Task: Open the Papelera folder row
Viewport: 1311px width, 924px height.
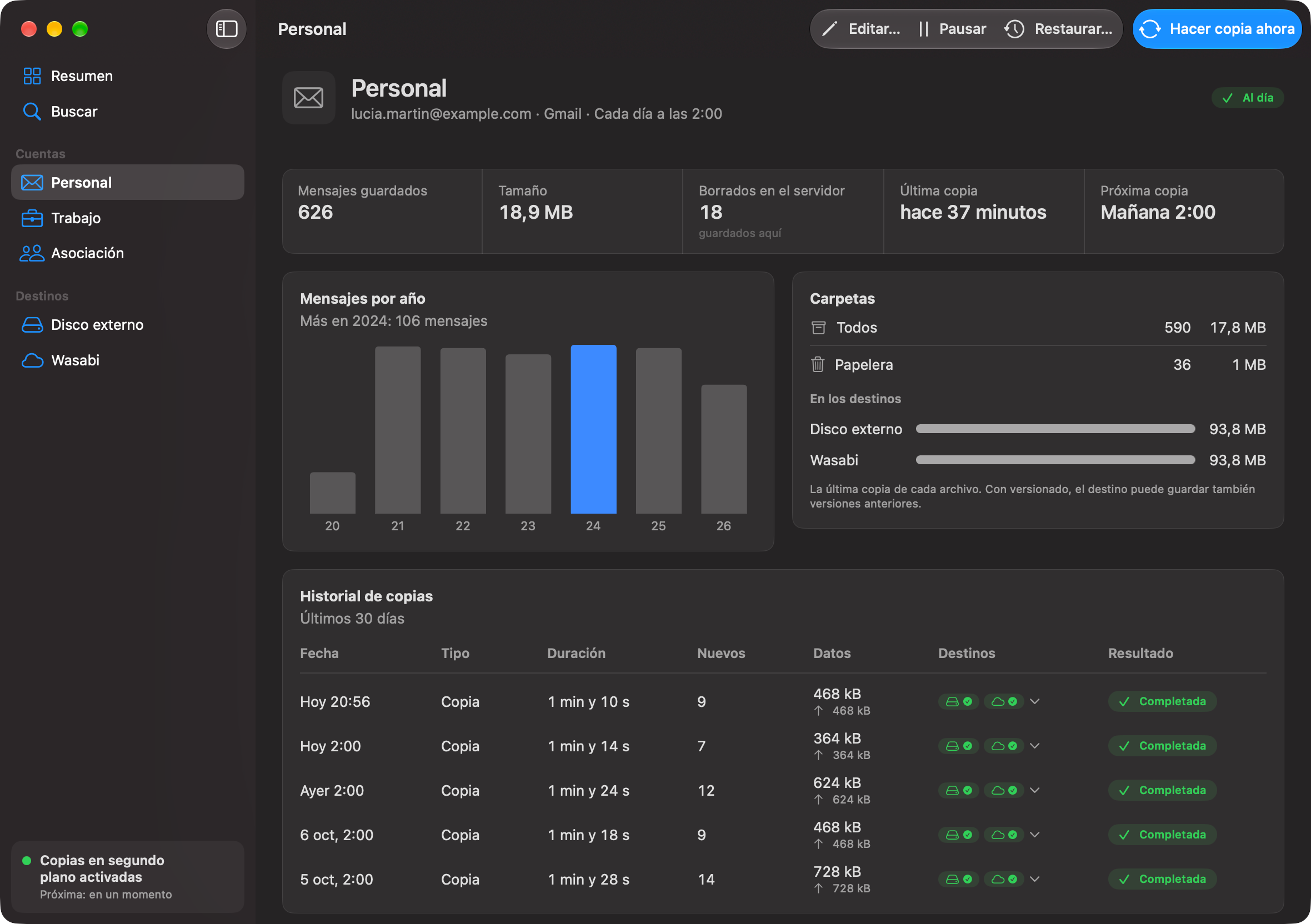Action: (1038, 365)
